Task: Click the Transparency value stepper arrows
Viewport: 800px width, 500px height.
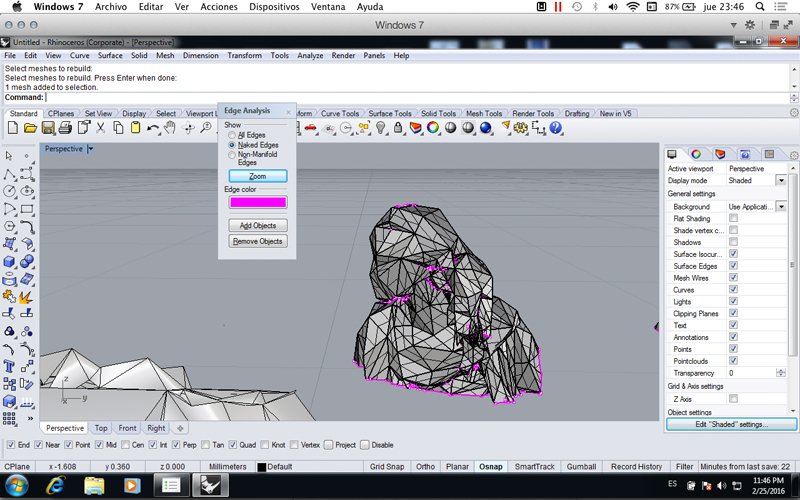Action: [781, 373]
